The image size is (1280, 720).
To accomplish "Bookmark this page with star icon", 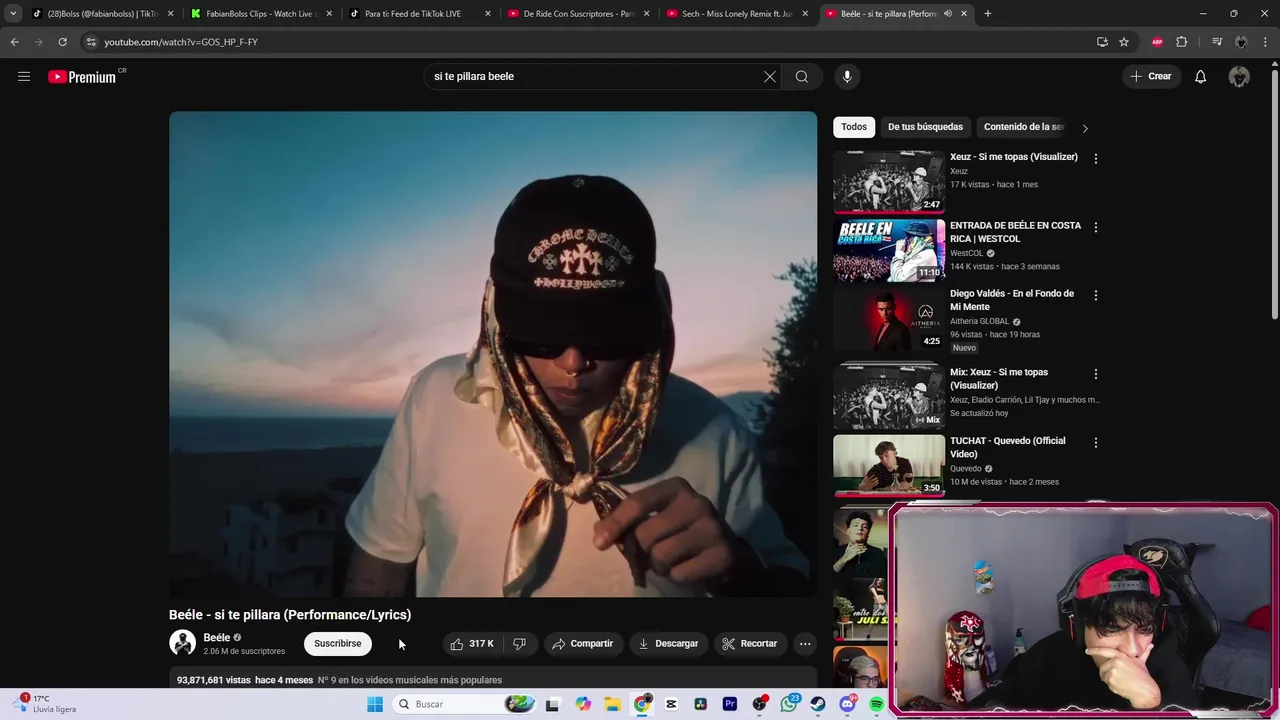I will [x=1124, y=42].
